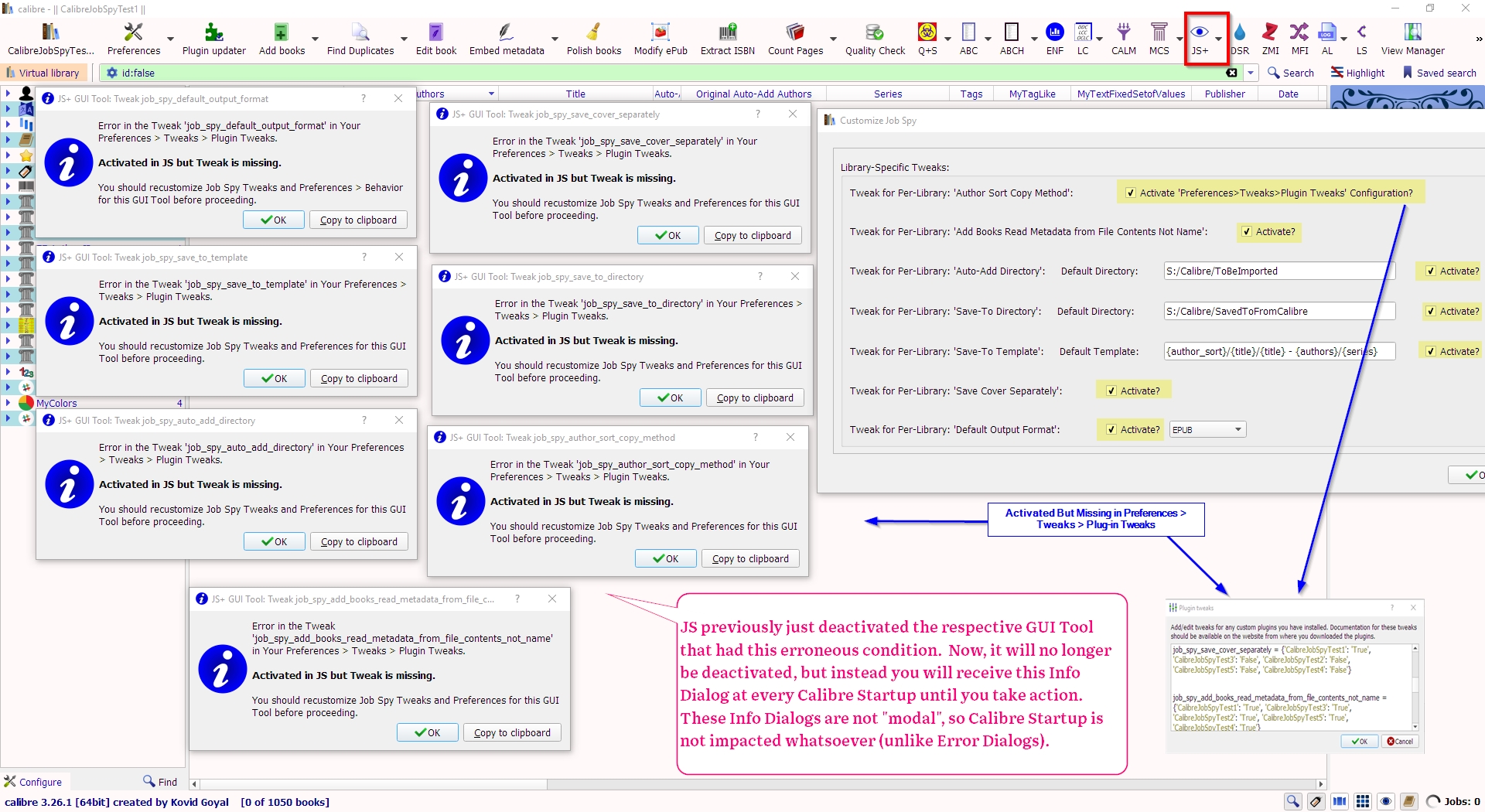The image size is (1485, 812).
Task: Toggle Activate for 'Default Output Format' tweak
Action: click(x=1111, y=430)
